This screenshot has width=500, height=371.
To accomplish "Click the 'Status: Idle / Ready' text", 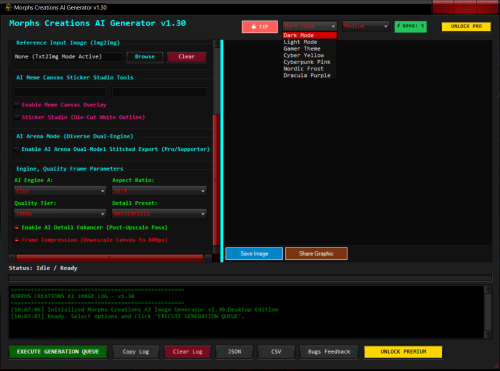I will click(x=43, y=268).
